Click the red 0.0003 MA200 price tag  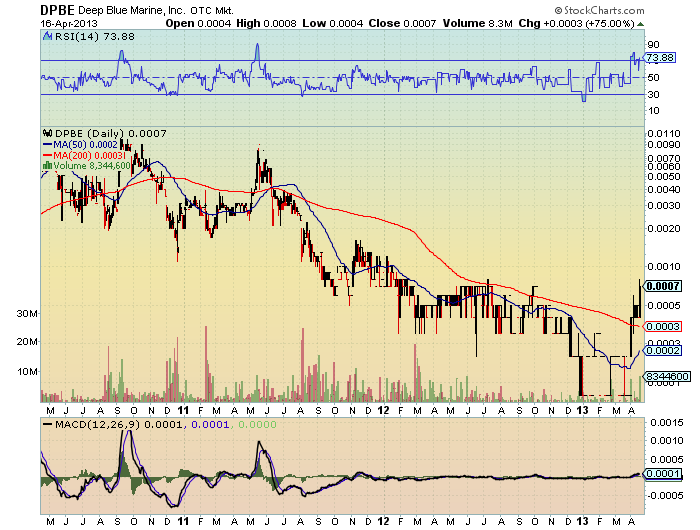click(x=663, y=326)
